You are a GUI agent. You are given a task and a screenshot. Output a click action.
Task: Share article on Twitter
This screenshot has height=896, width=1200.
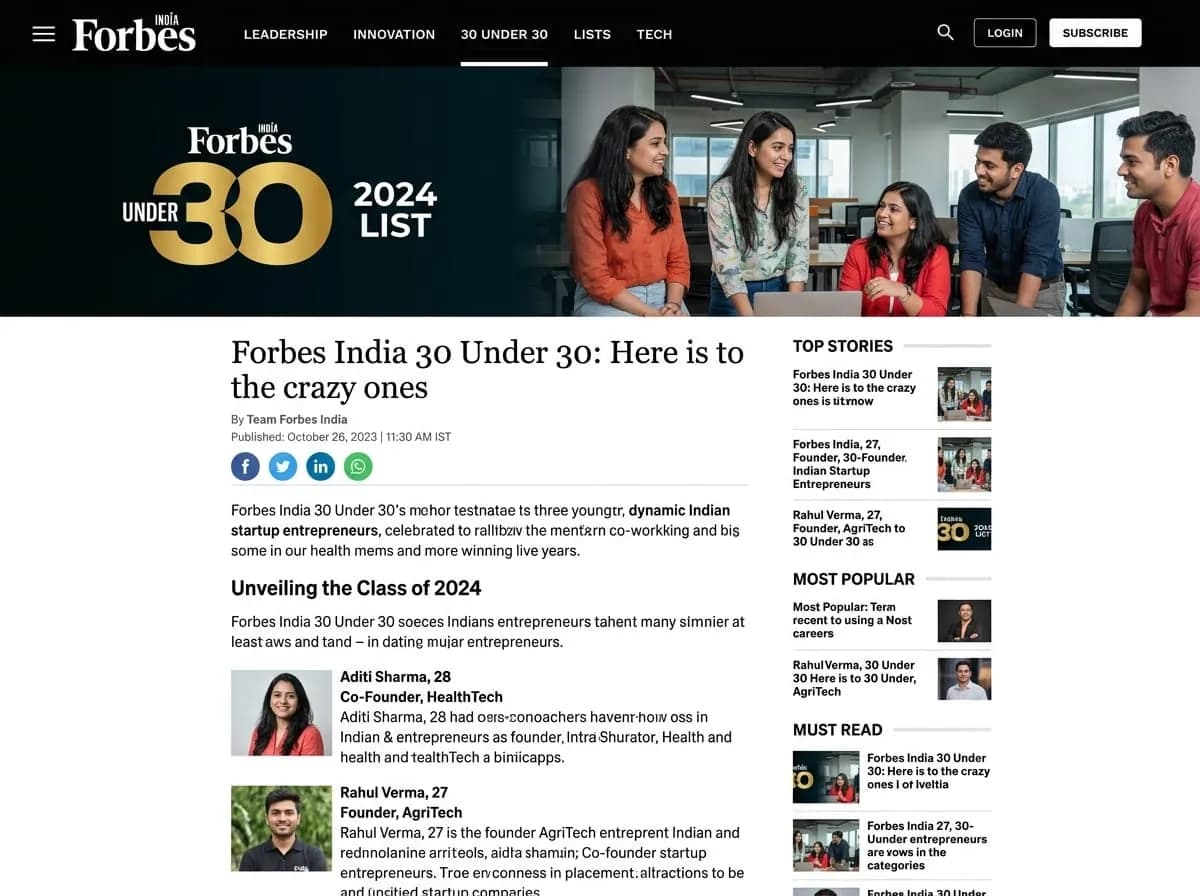(x=283, y=466)
